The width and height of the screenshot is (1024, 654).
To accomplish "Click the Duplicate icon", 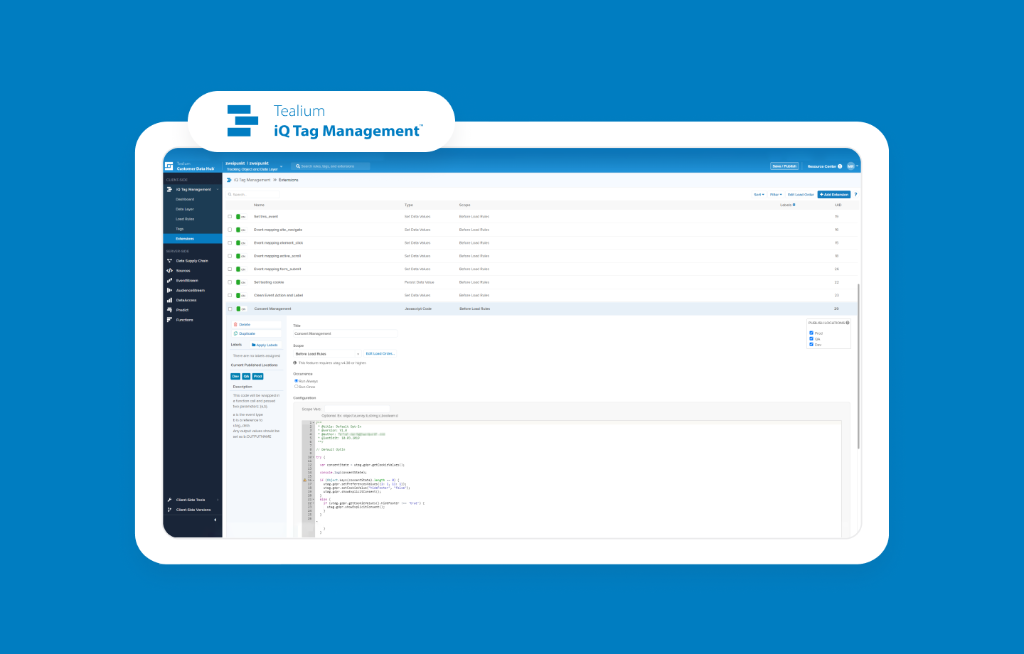I will point(236,334).
